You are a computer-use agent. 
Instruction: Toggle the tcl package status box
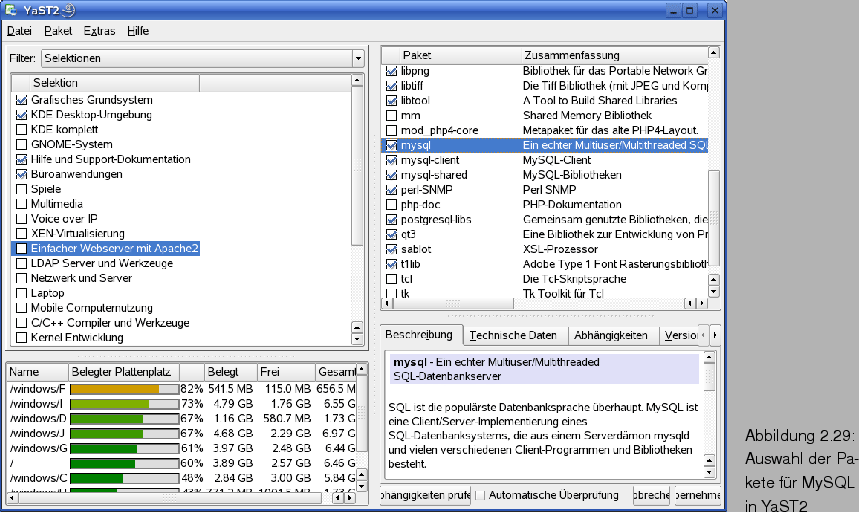(391, 279)
